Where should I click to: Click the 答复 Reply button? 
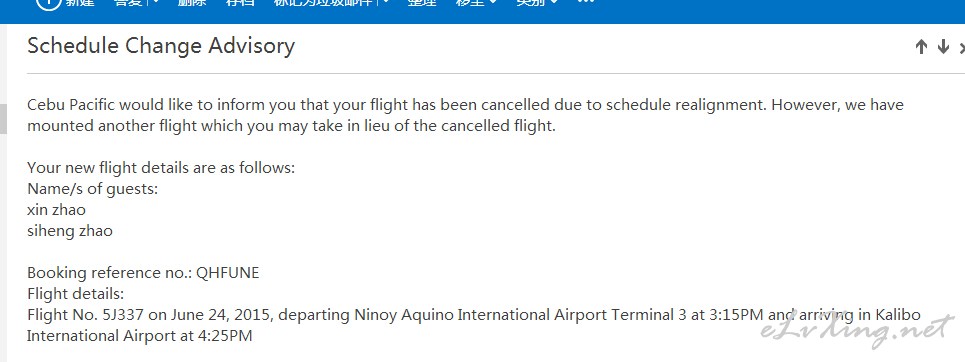tap(128, 2)
